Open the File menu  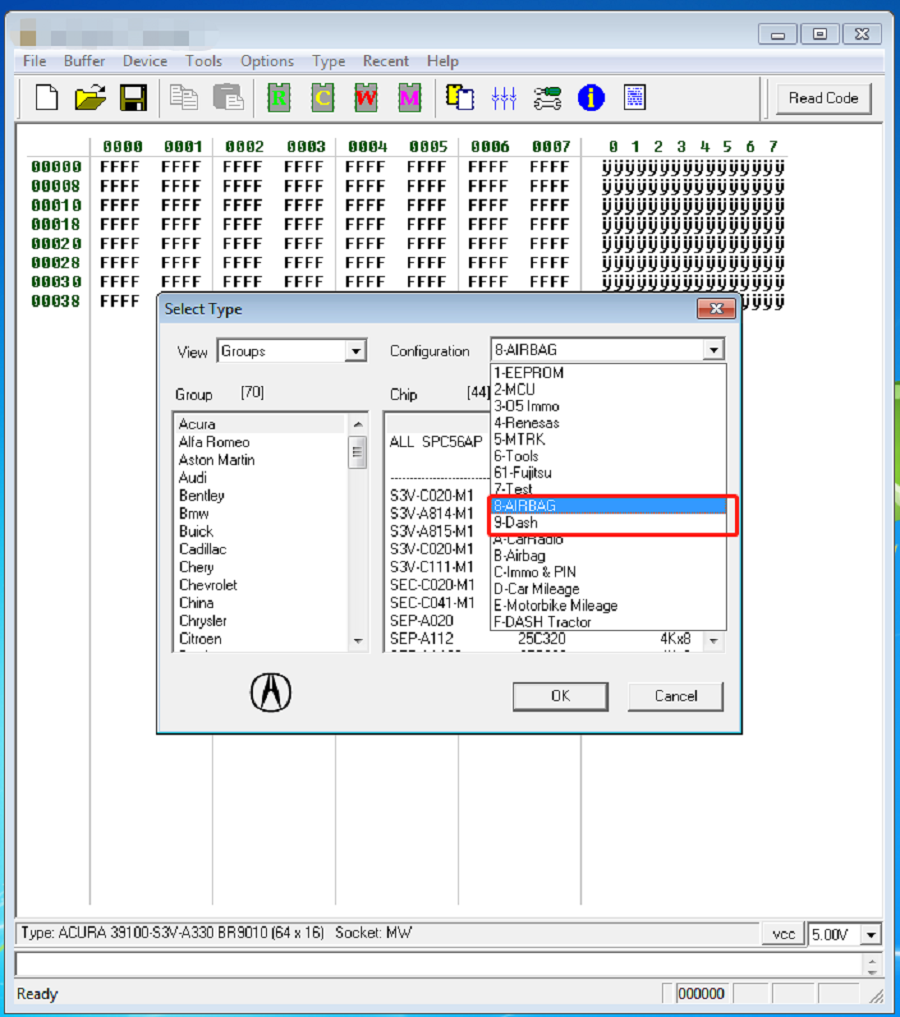pyautogui.click(x=34, y=61)
